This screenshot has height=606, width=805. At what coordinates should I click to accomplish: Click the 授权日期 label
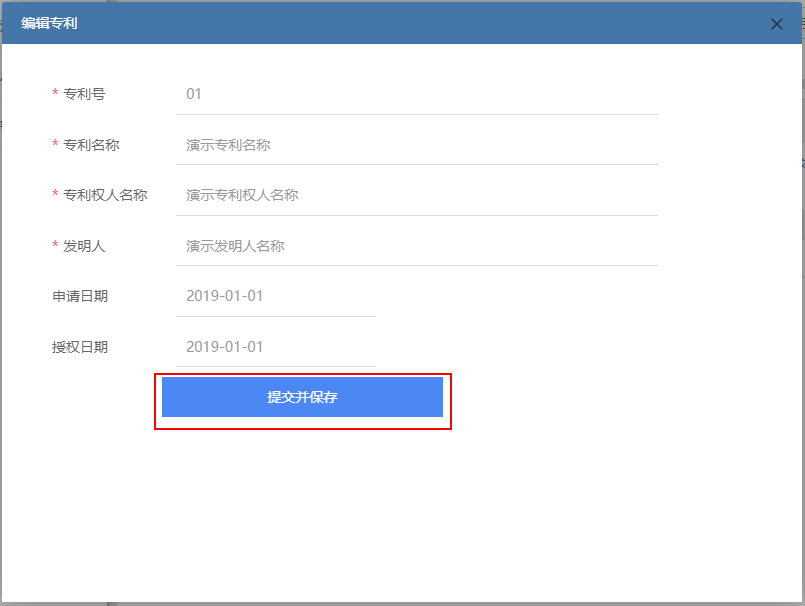[x=80, y=347]
